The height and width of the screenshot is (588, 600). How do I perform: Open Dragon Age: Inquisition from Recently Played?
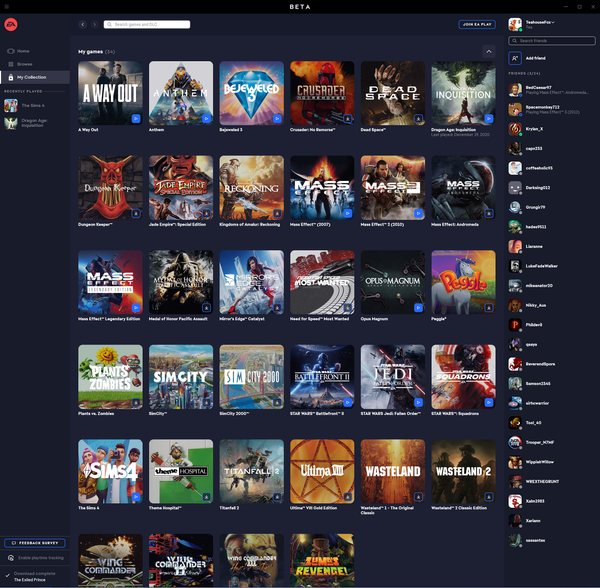(x=35, y=123)
